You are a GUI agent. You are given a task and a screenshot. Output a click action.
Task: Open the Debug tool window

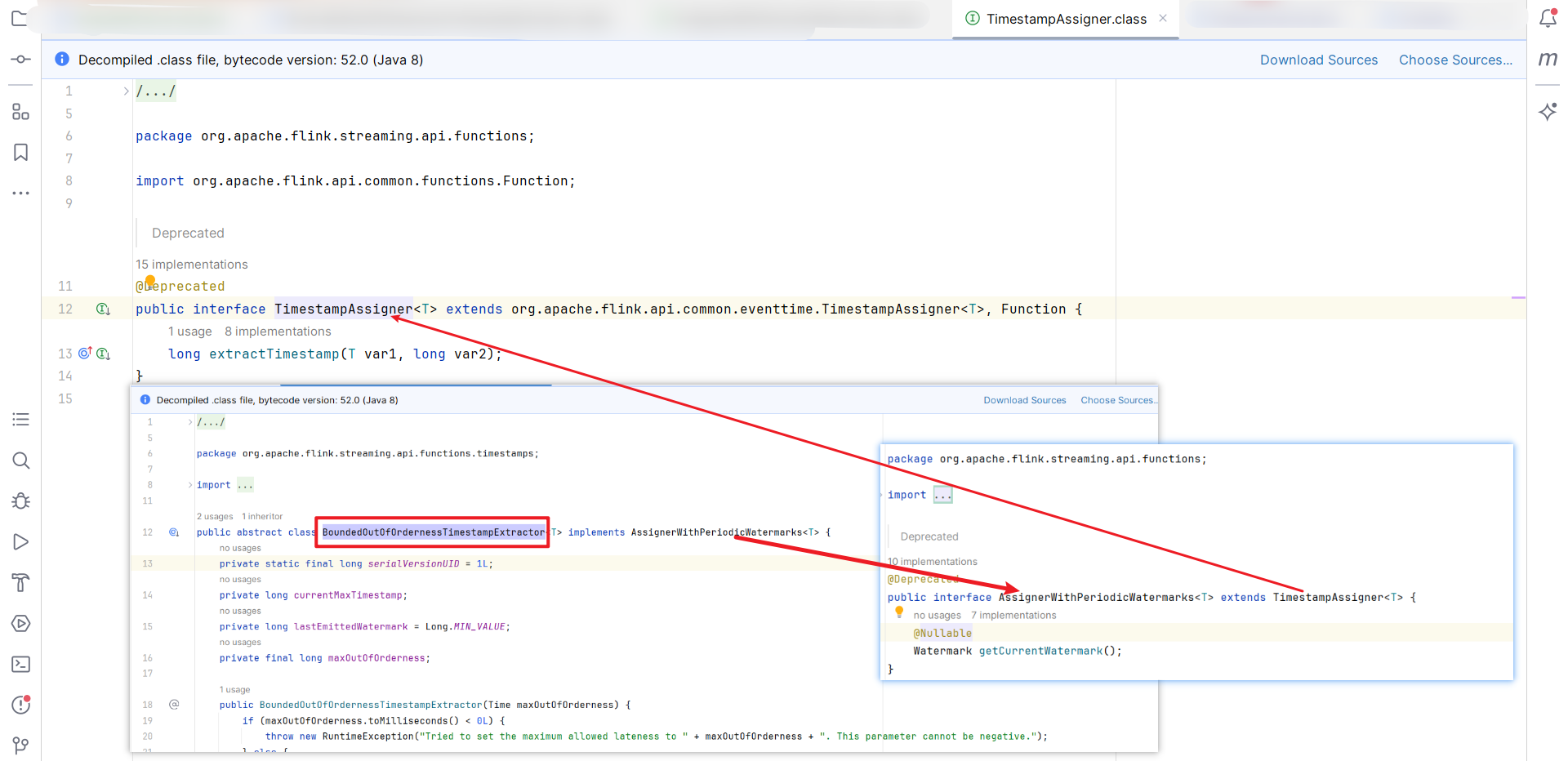(x=20, y=501)
